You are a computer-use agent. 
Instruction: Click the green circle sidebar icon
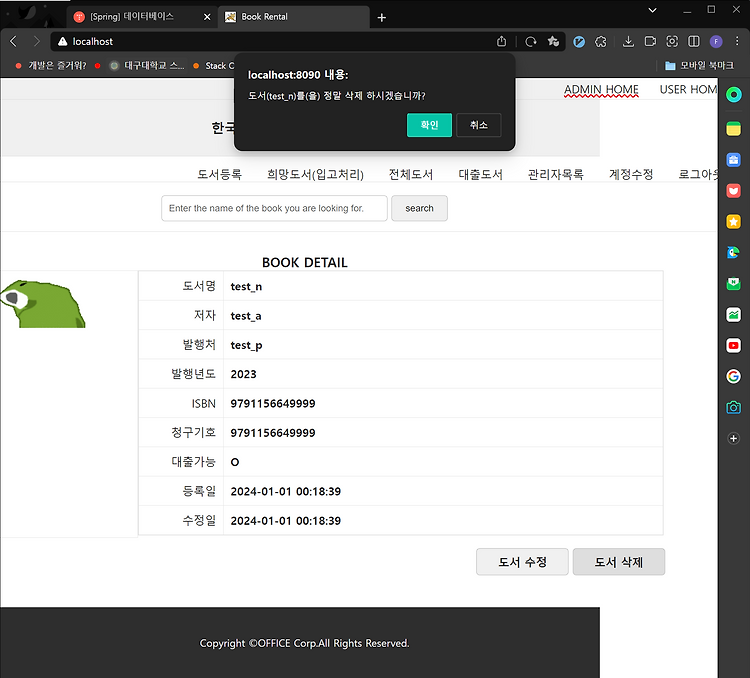click(x=733, y=95)
